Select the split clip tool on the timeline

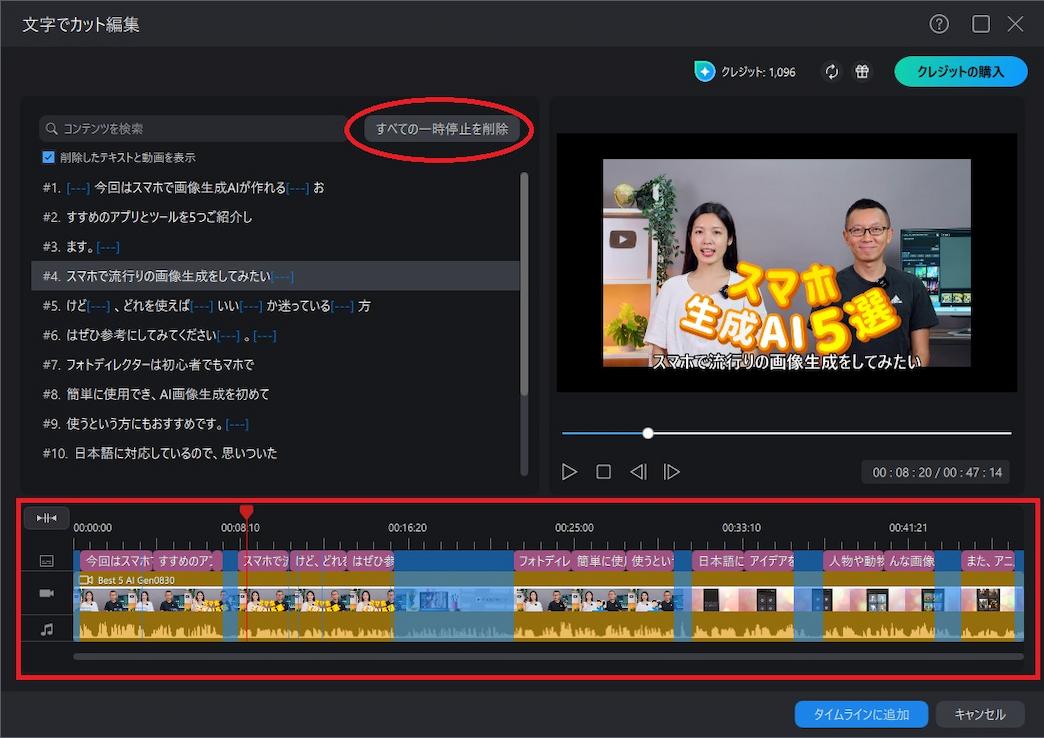pyautogui.click(x=46, y=517)
